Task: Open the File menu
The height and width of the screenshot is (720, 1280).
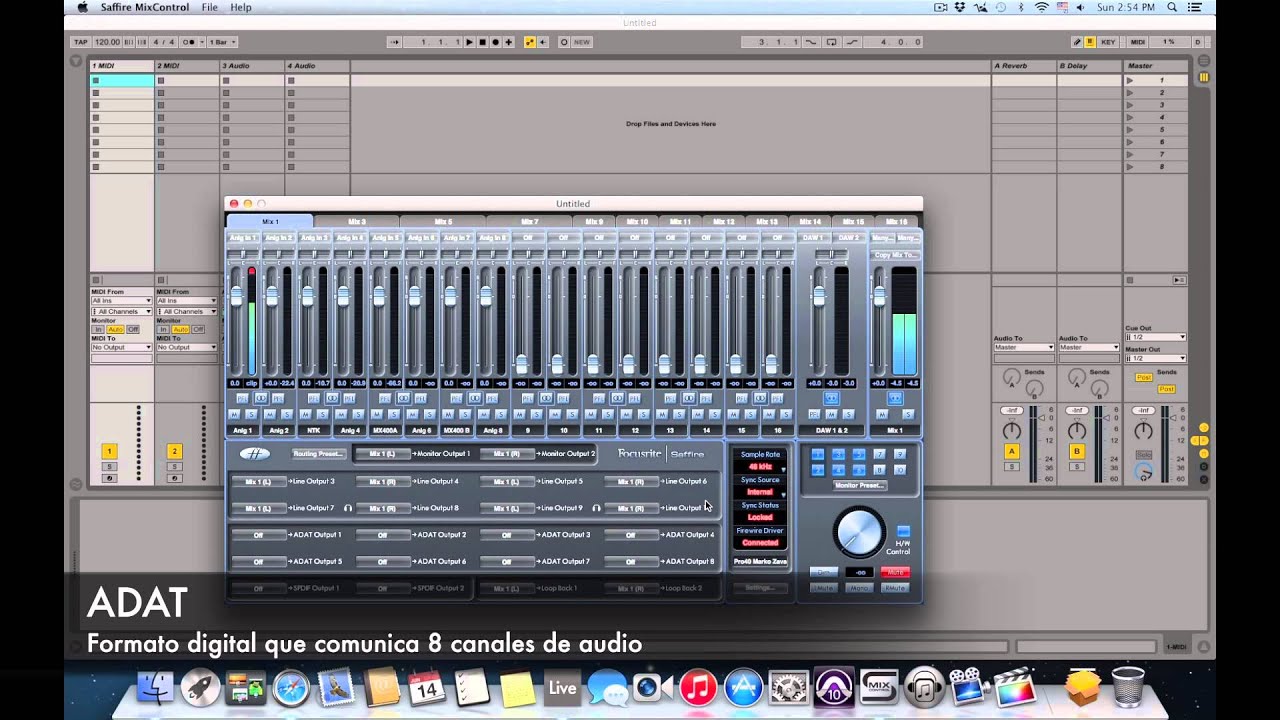Action: (x=210, y=7)
